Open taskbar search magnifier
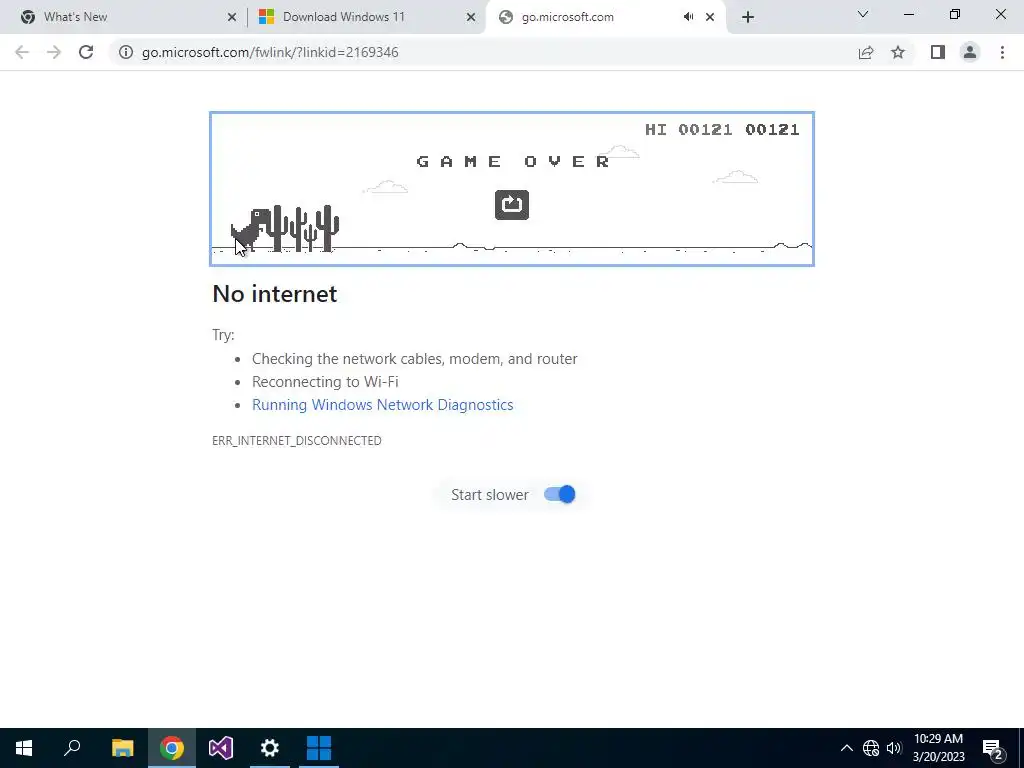The width and height of the screenshot is (1024, 768). point(72,748)
